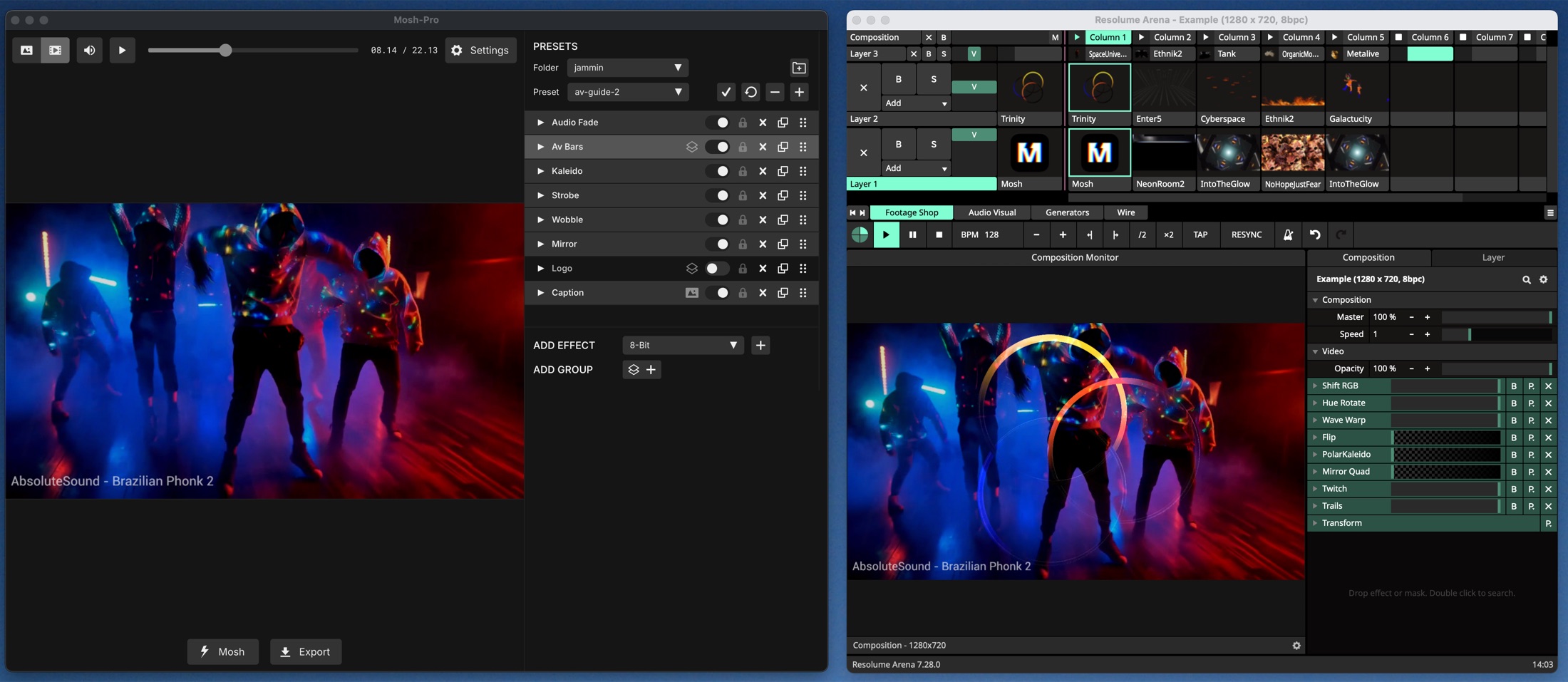Open Mosh-Pro Settings
This screenshot has width=1568, height=682.
click(480, 51)
